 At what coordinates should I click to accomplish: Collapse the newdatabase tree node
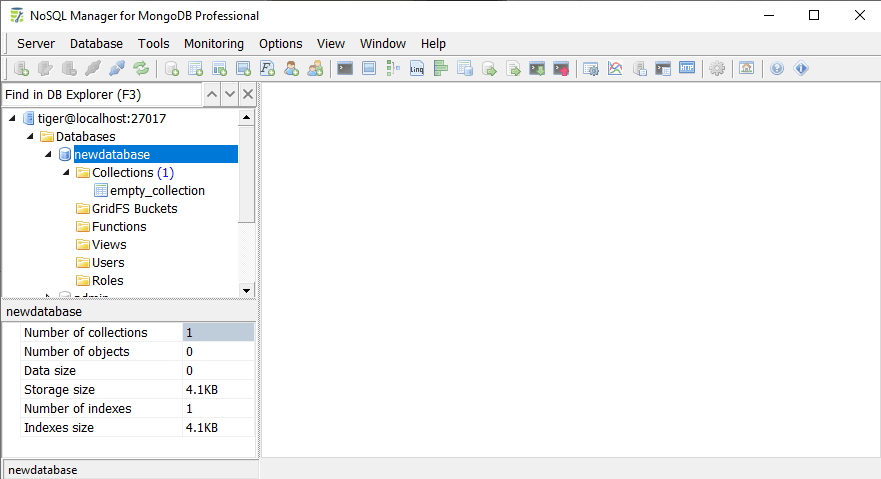(47, 155)
